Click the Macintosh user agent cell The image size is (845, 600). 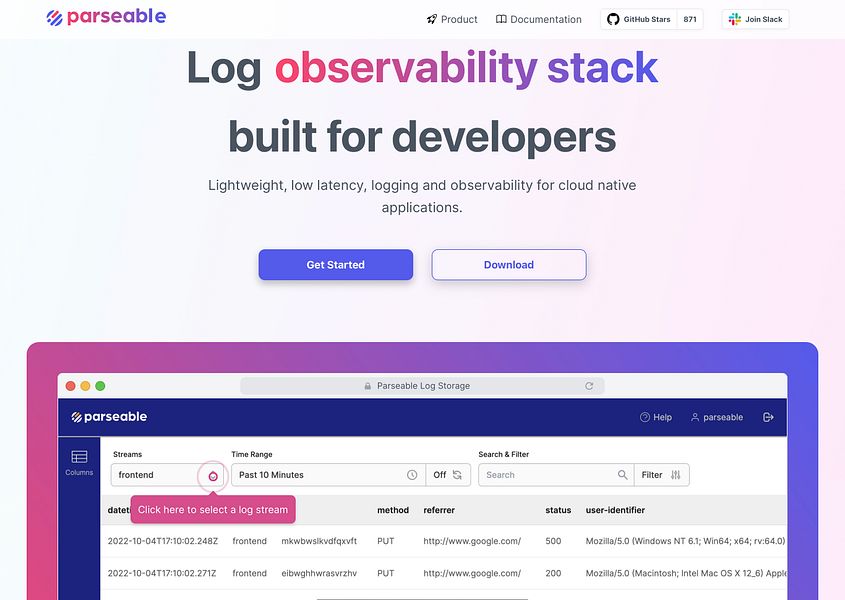pos(686,573)
